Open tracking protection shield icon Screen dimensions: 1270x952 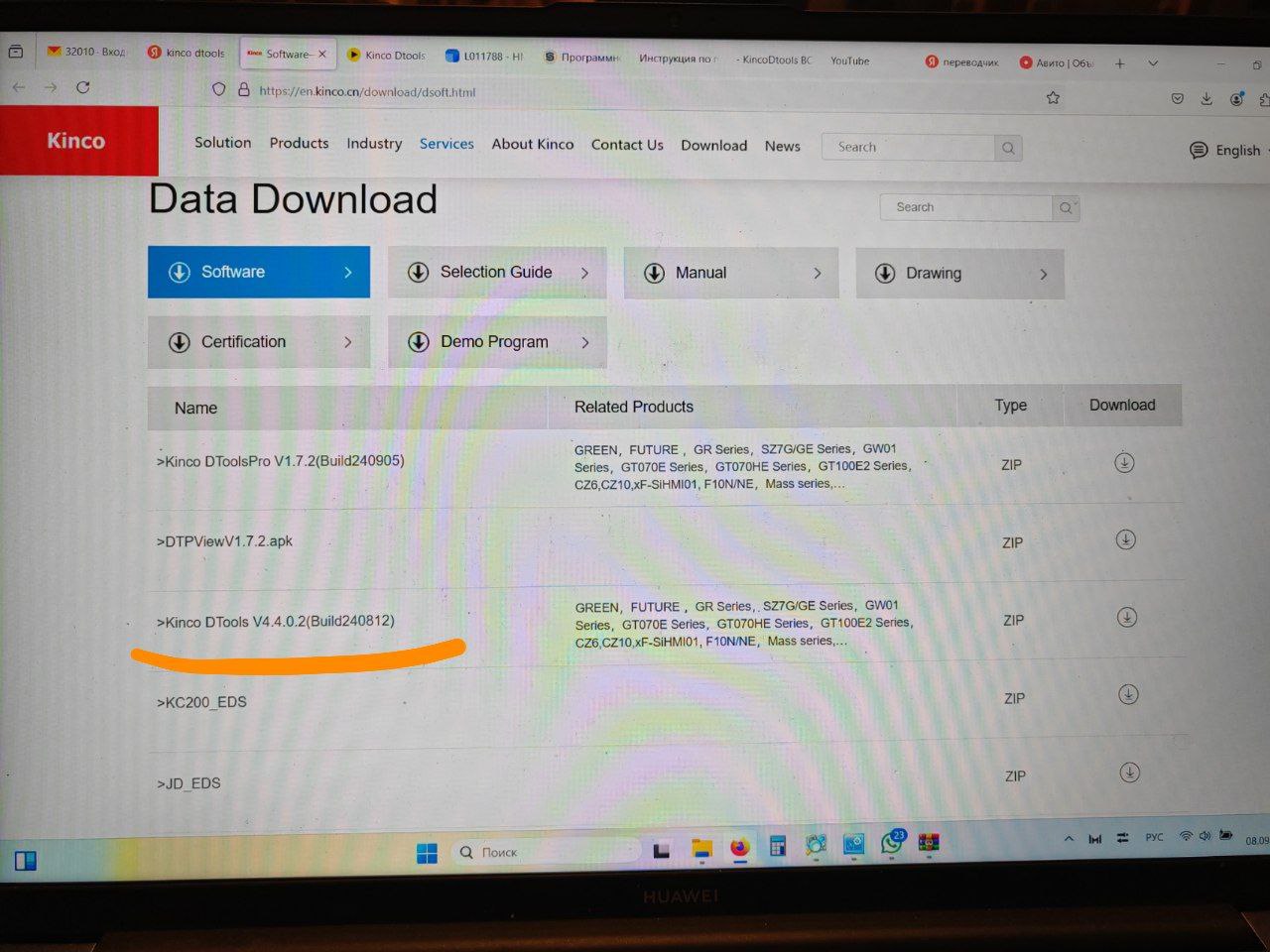point(219,89)
